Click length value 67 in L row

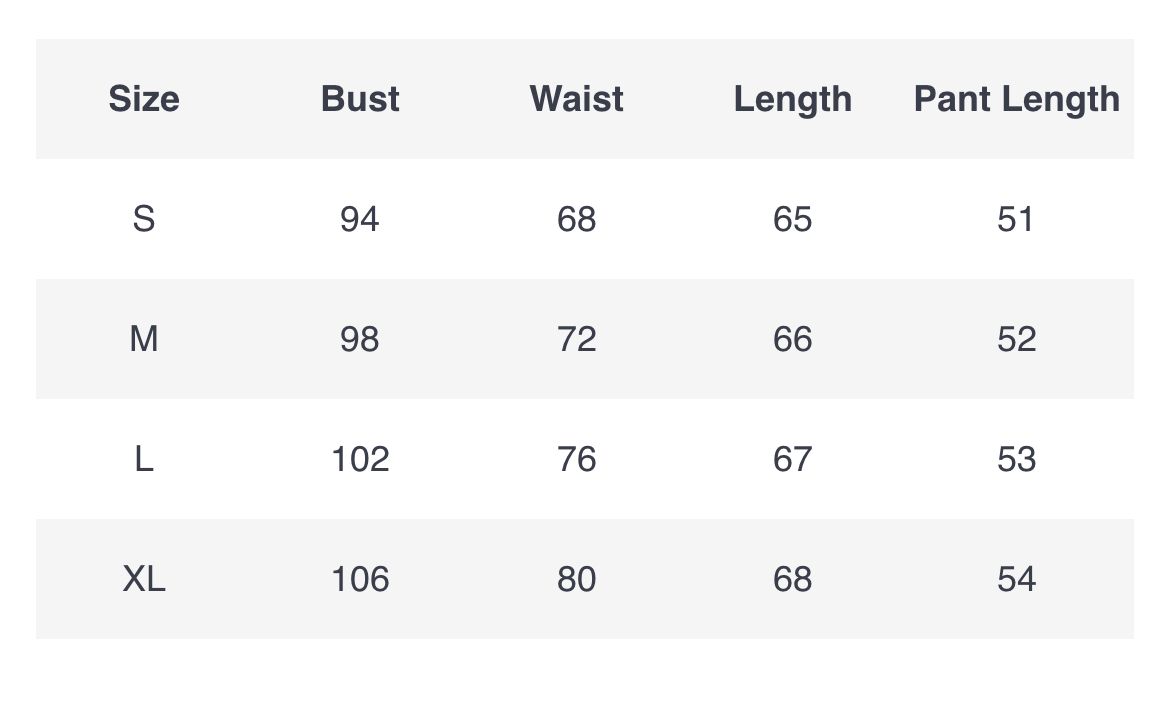pos(792,459)
